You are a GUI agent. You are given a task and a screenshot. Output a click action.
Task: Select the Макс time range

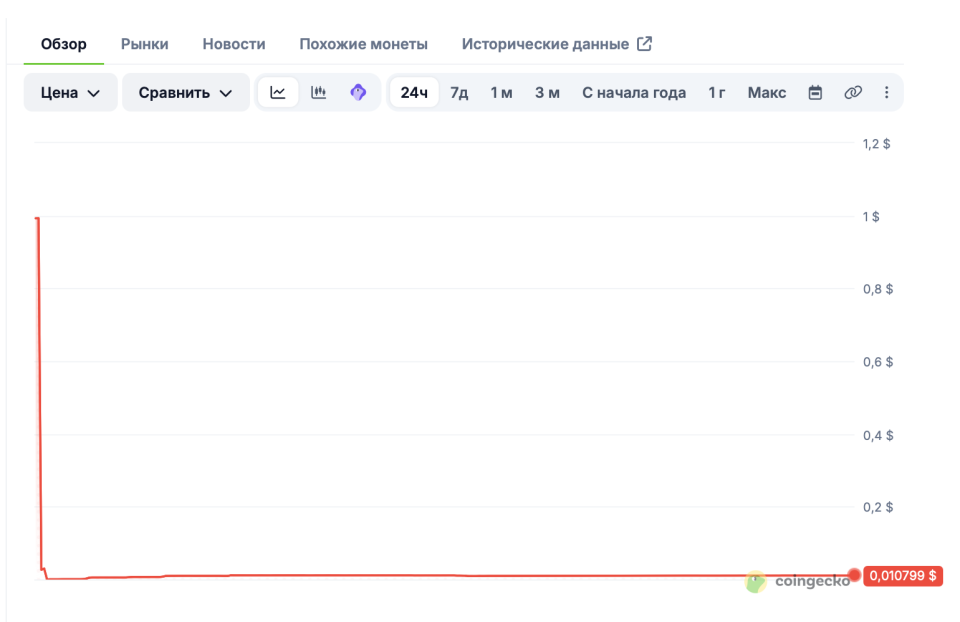click(x=767, y=92)
